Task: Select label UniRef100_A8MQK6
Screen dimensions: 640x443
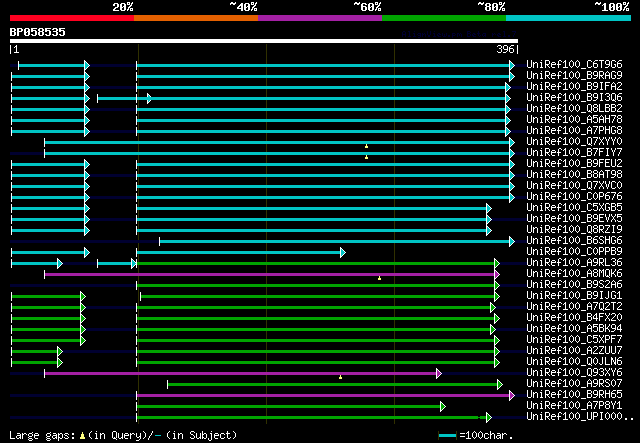Action: [574, 274]
